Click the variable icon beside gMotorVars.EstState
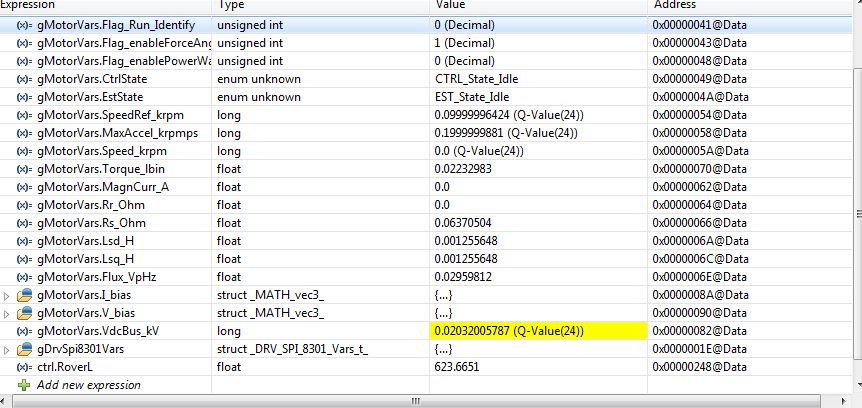862x408 pixels. pyautogui.click(x=25, y=97)
